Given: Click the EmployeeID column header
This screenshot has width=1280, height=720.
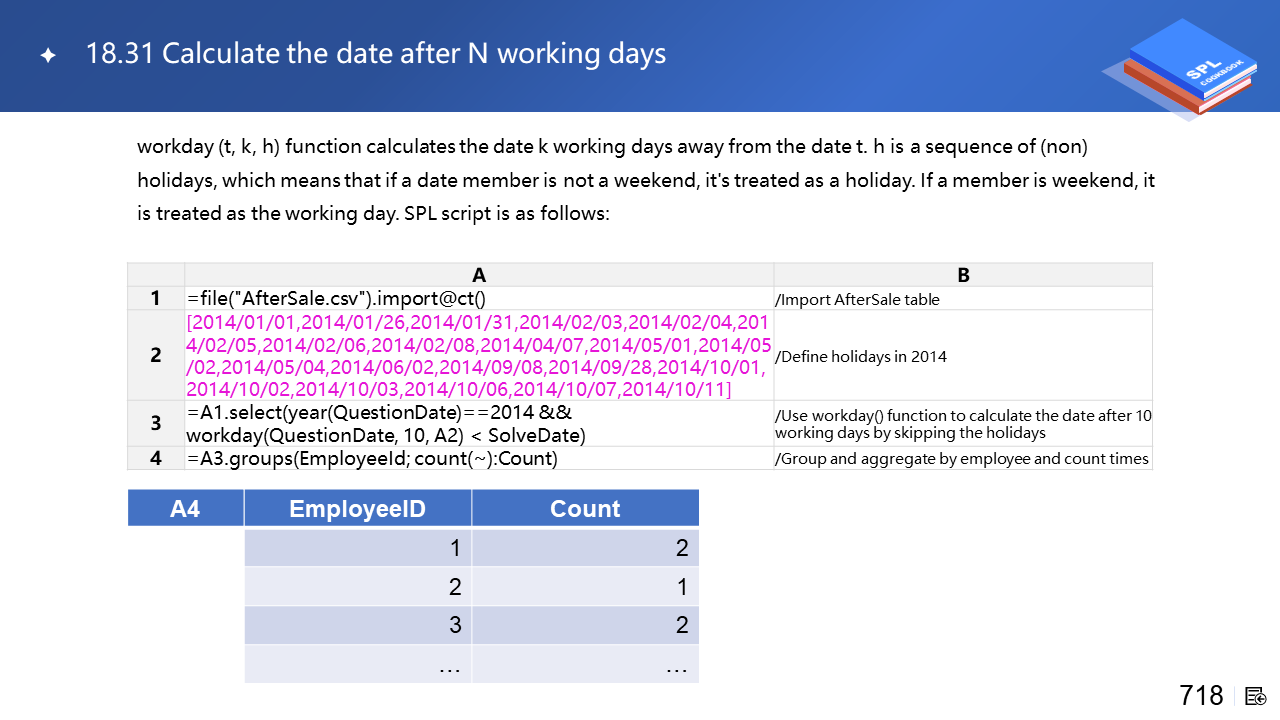Looking at the screenshot, I should (357, 509).
